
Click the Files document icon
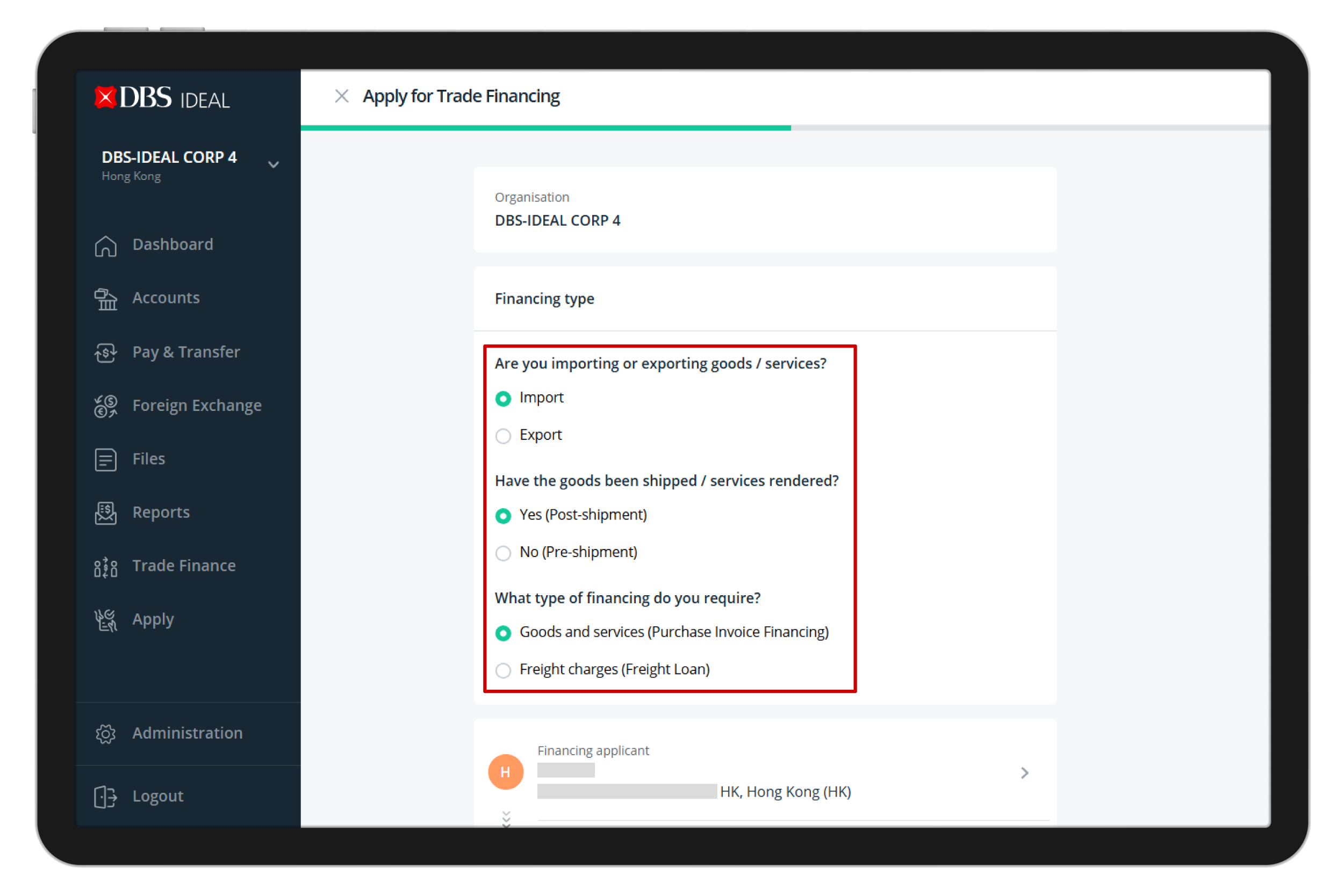pos(106,459)
